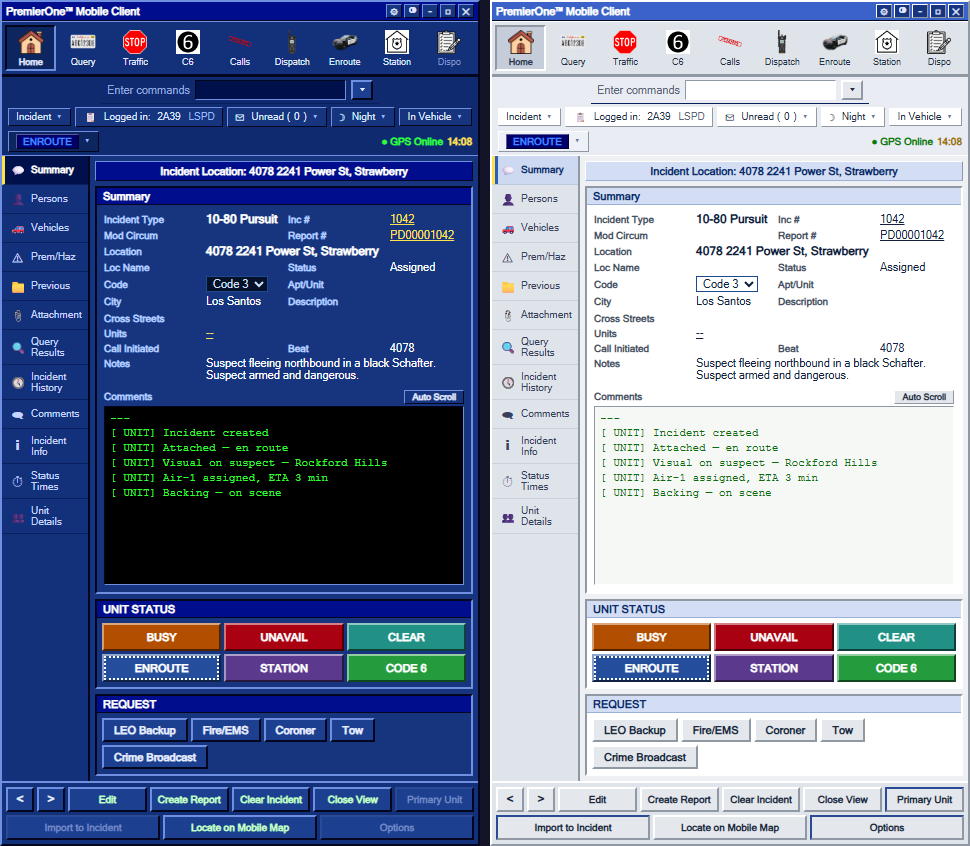Open Calls in the light-theme toolbar

click(730, 48)
